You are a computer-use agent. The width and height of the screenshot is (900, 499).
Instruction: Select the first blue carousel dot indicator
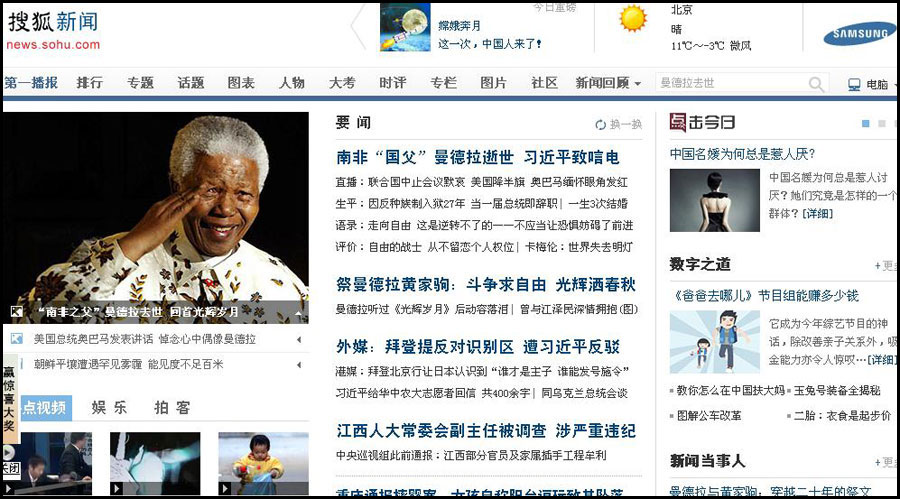point(865,125)
